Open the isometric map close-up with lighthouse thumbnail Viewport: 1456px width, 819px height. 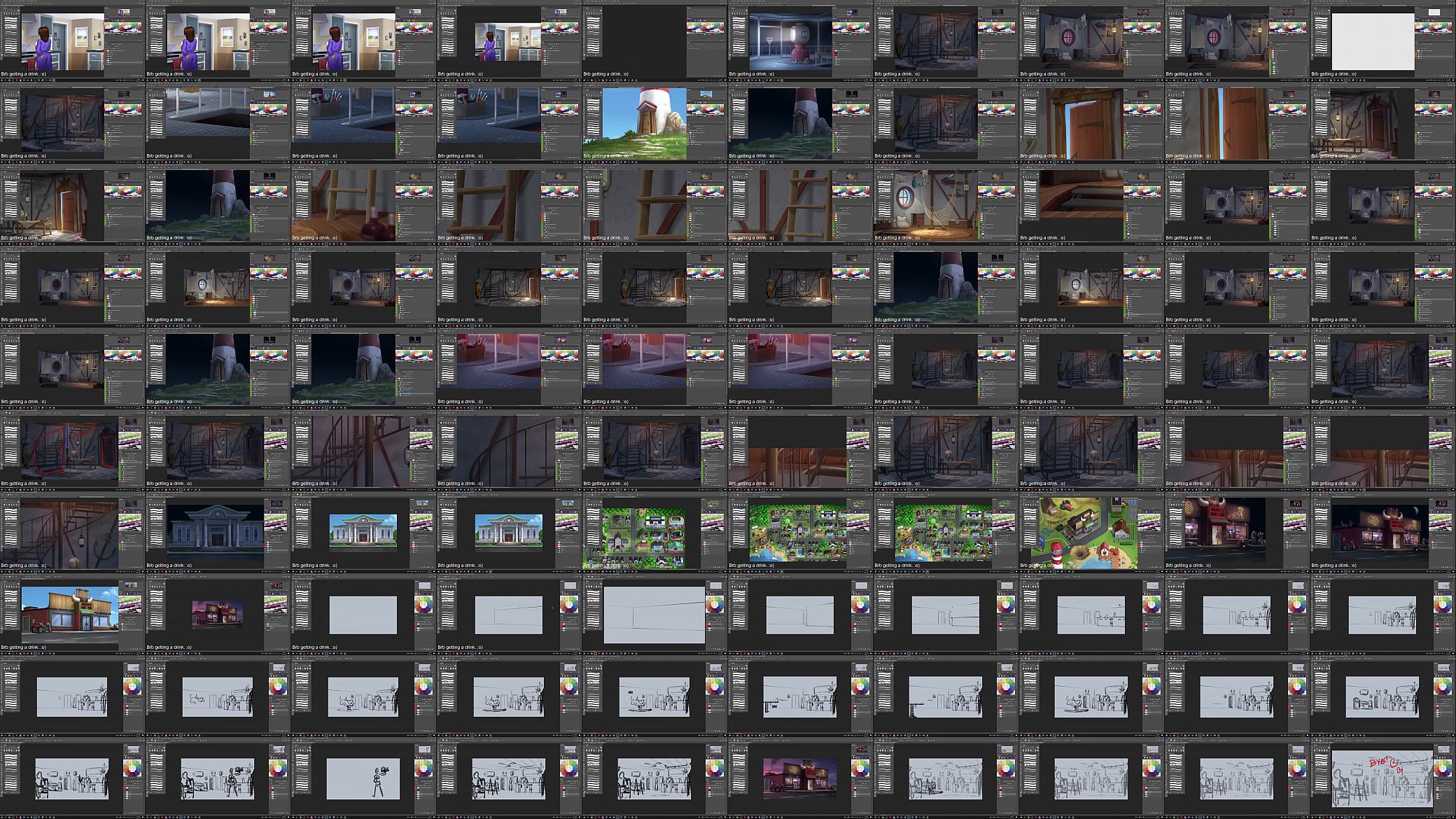pos(1091,532)
